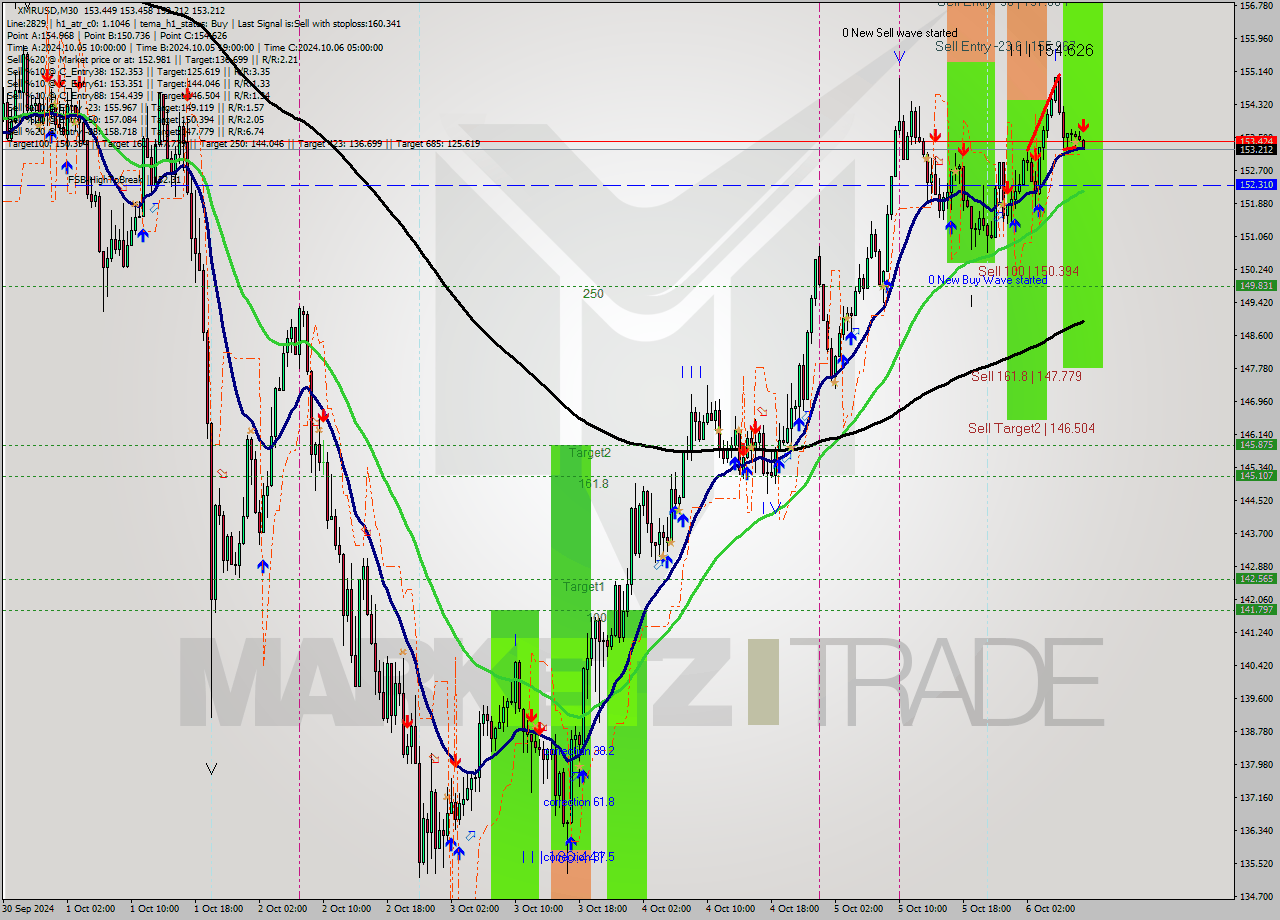Click the '3 Oct 02:00' time label
The height and width of the screenshot is (920, 1280).
[475, 909]
